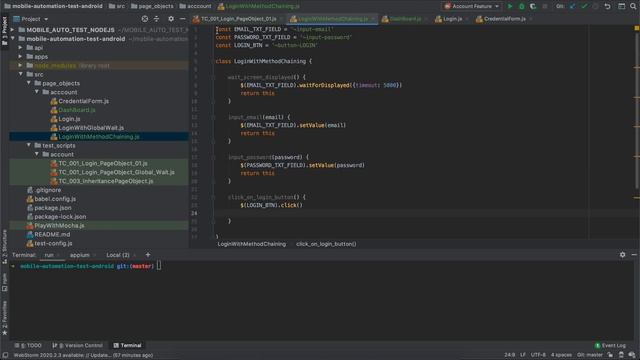Collapse the mobile-automation-test-android folder
640x360 pixels.
[x=12, y=39]
